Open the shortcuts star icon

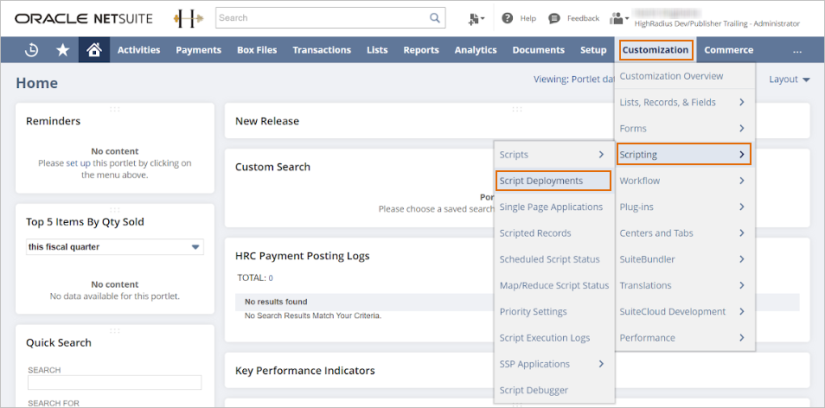(x=63, y=50)
